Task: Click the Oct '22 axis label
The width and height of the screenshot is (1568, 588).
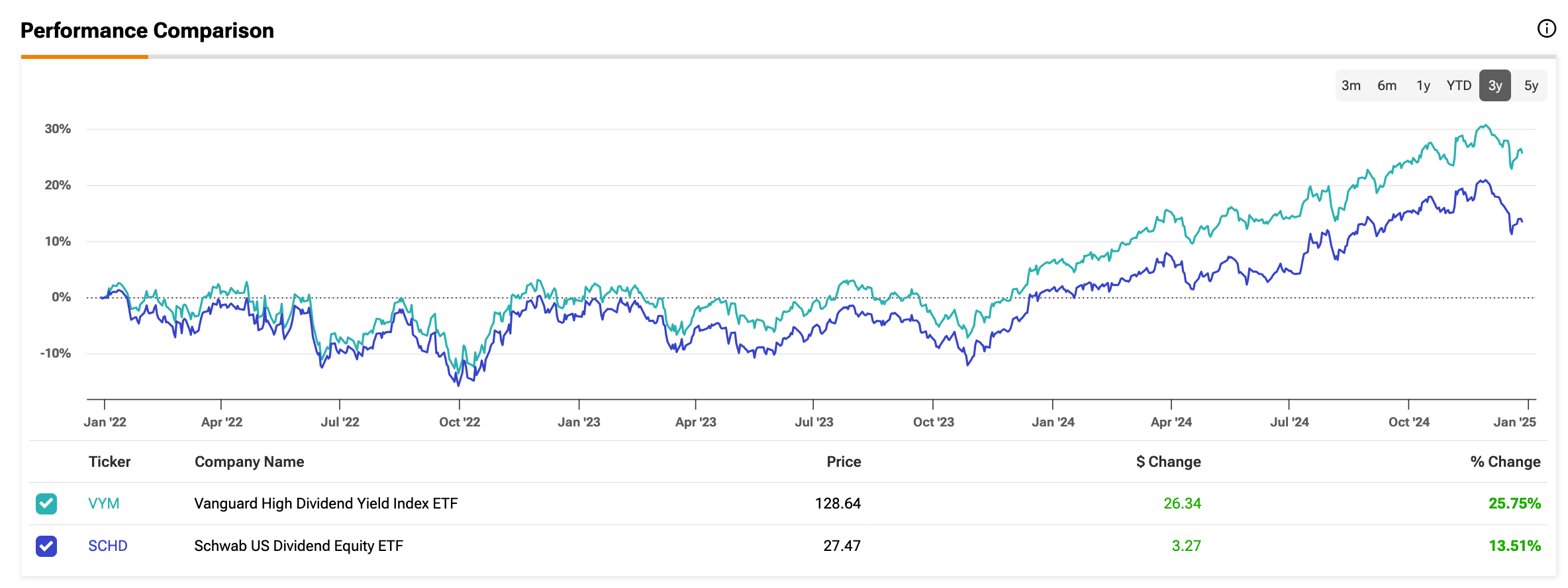Action: coord(460,422)
